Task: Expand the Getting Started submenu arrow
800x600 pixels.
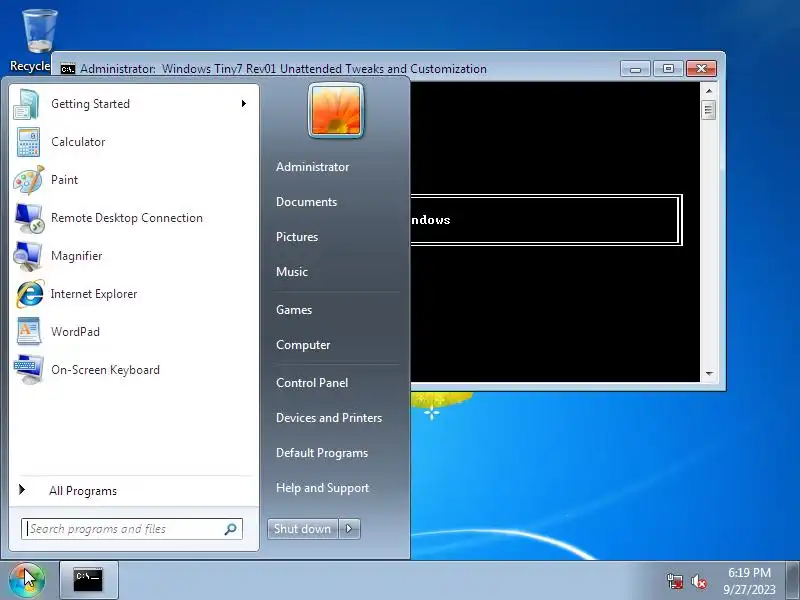Action: pyautogui.click(x=244, y=104)
